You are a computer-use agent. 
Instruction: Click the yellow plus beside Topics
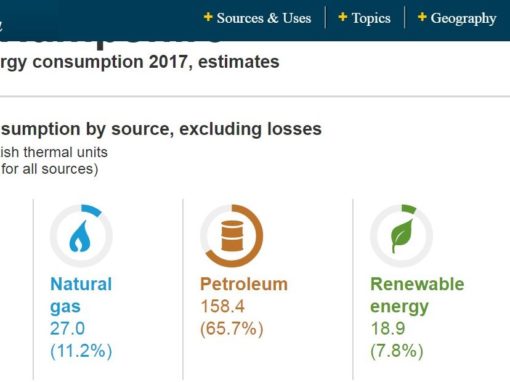343,17
